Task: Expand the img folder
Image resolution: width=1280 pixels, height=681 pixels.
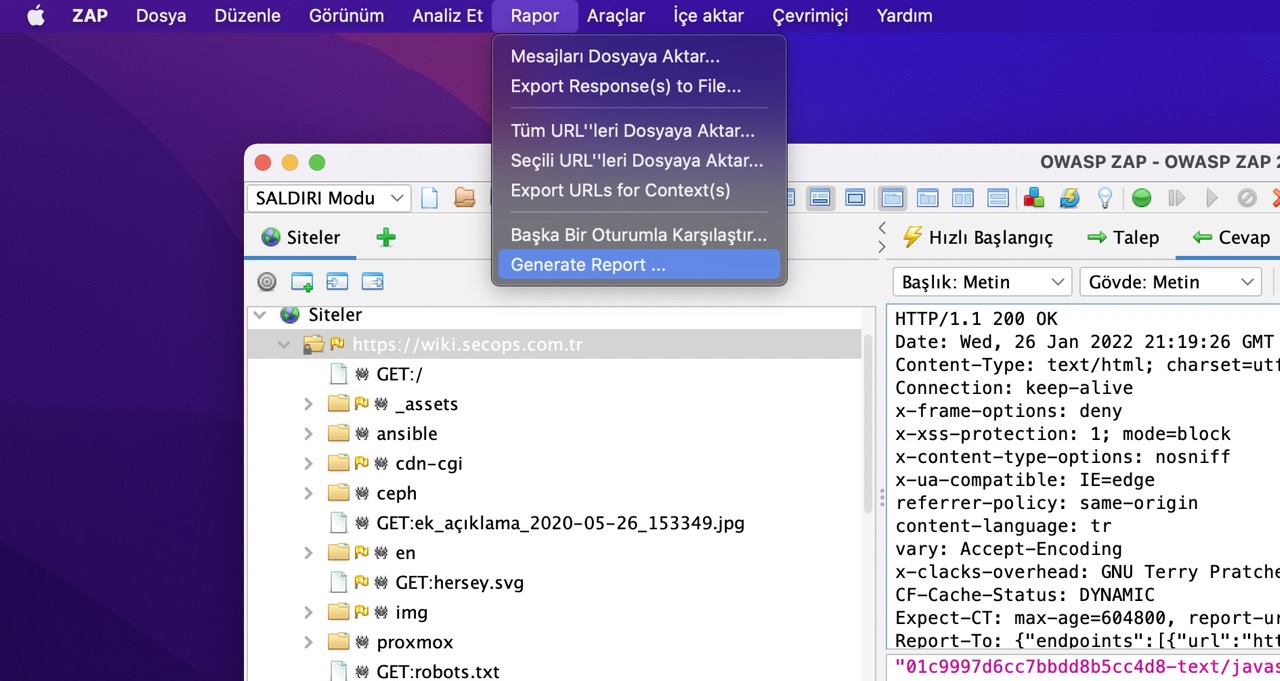Action: (x=309, y=612)
